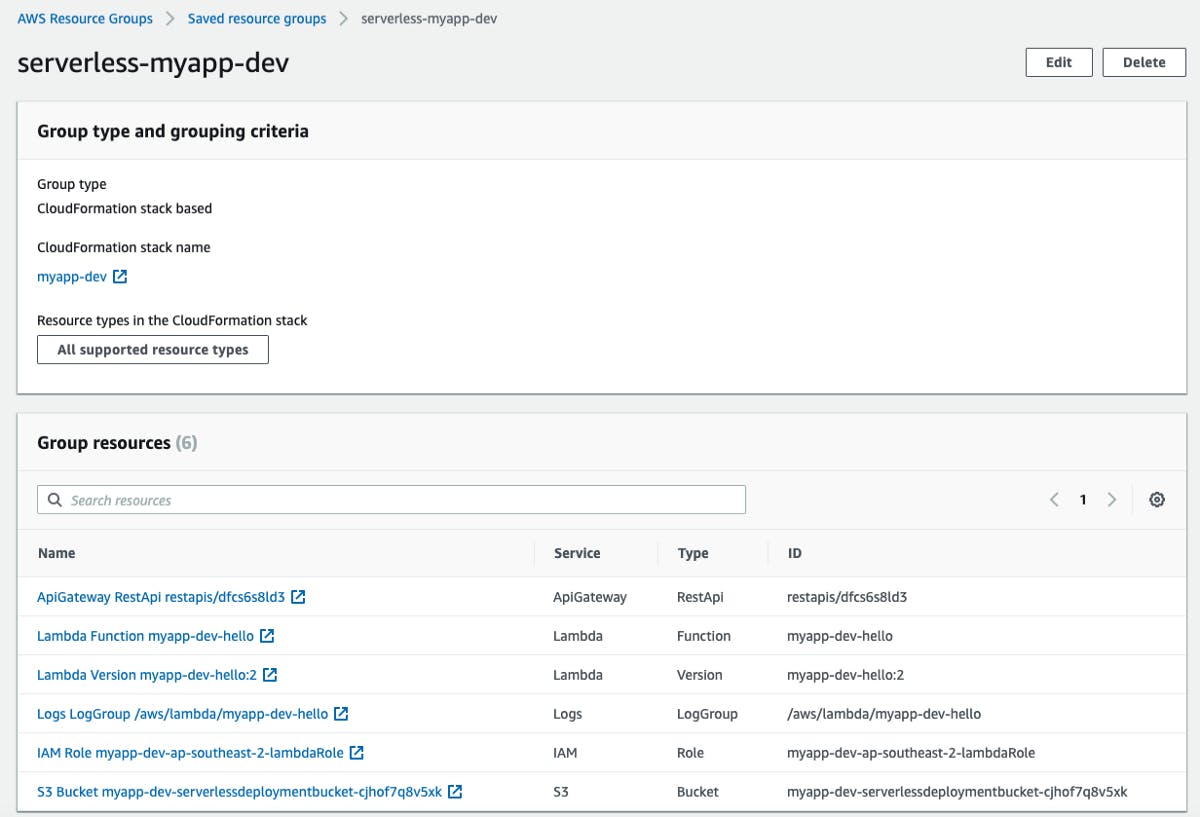Click previous page chevron in pagination
1200x817 pixels.
(1053, 499)
